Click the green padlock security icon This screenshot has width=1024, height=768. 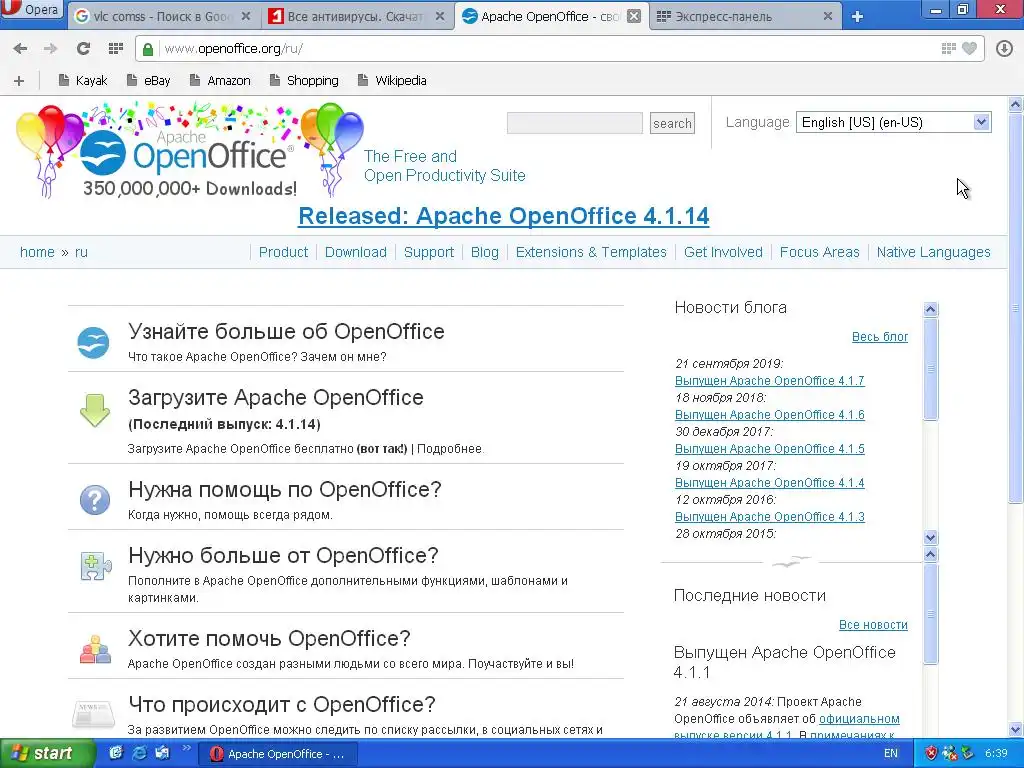[x=148, y=49]
